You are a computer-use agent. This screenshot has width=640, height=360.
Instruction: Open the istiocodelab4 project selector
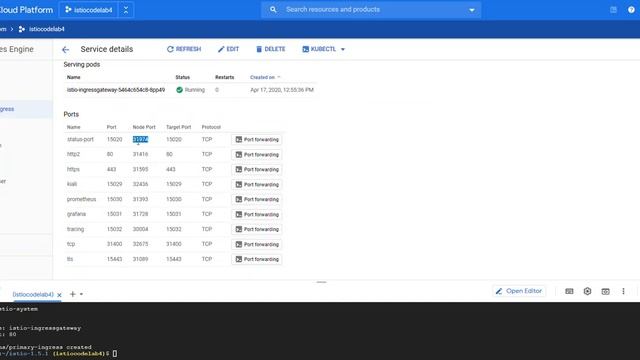pos(89,10)
